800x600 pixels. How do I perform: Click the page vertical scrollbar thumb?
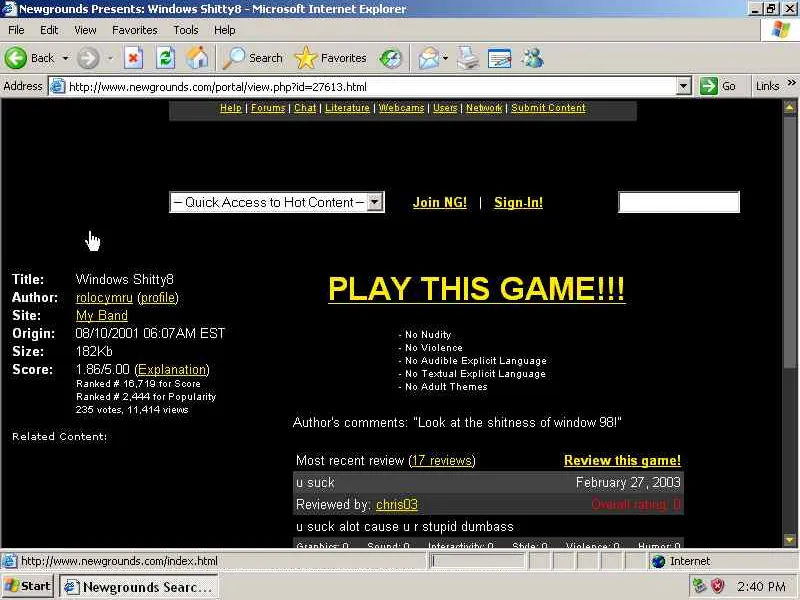(x=789, y=241)
